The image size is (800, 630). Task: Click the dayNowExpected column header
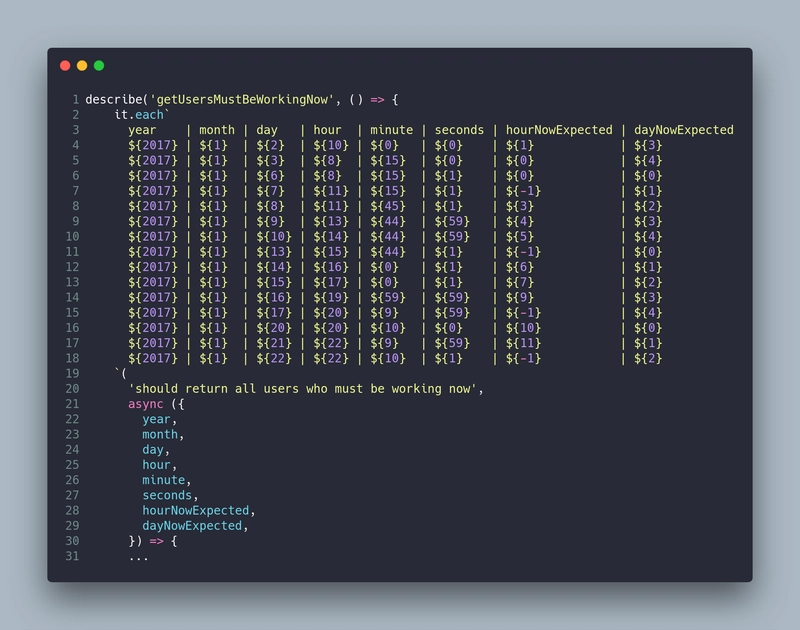click(x=684, y=130)
